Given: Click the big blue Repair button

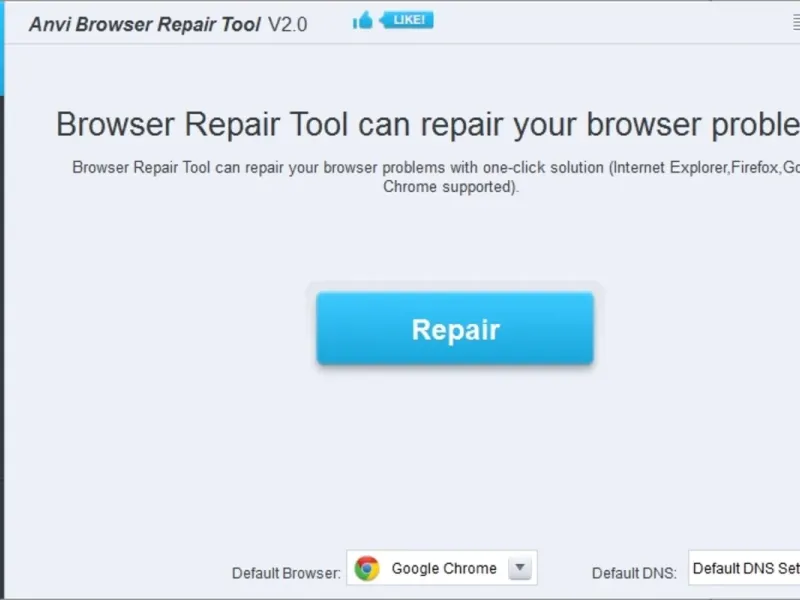Looking at the screenshot, I should pos(455,328).
